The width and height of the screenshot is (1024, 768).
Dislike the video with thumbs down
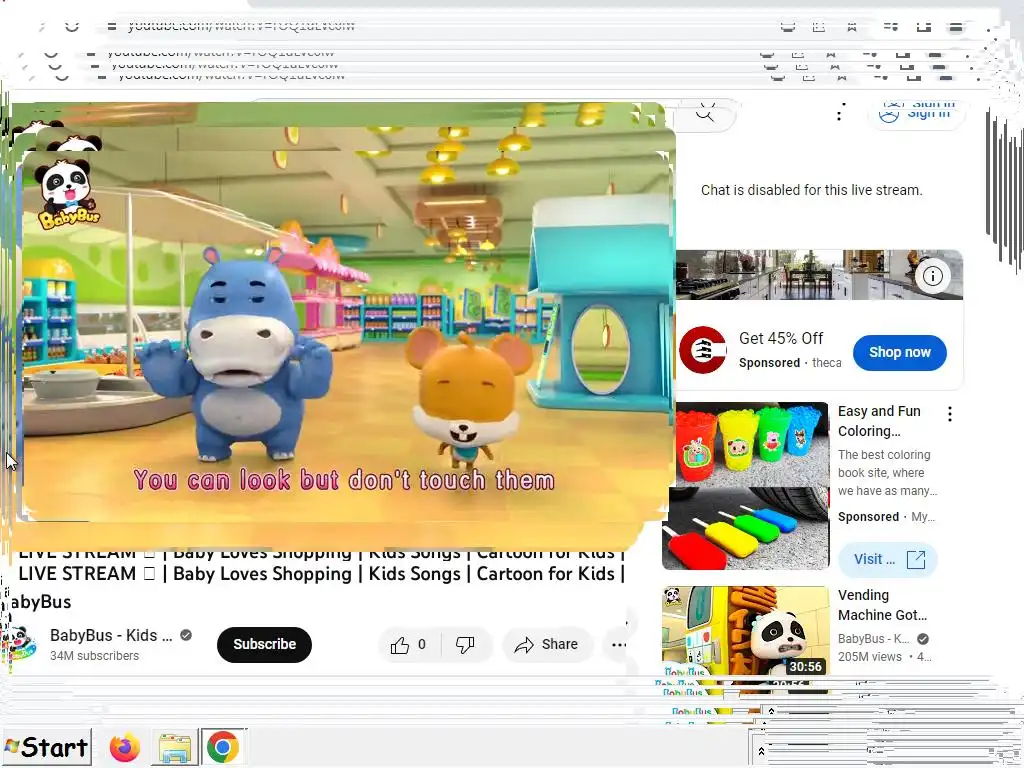[x=466, y=645]
